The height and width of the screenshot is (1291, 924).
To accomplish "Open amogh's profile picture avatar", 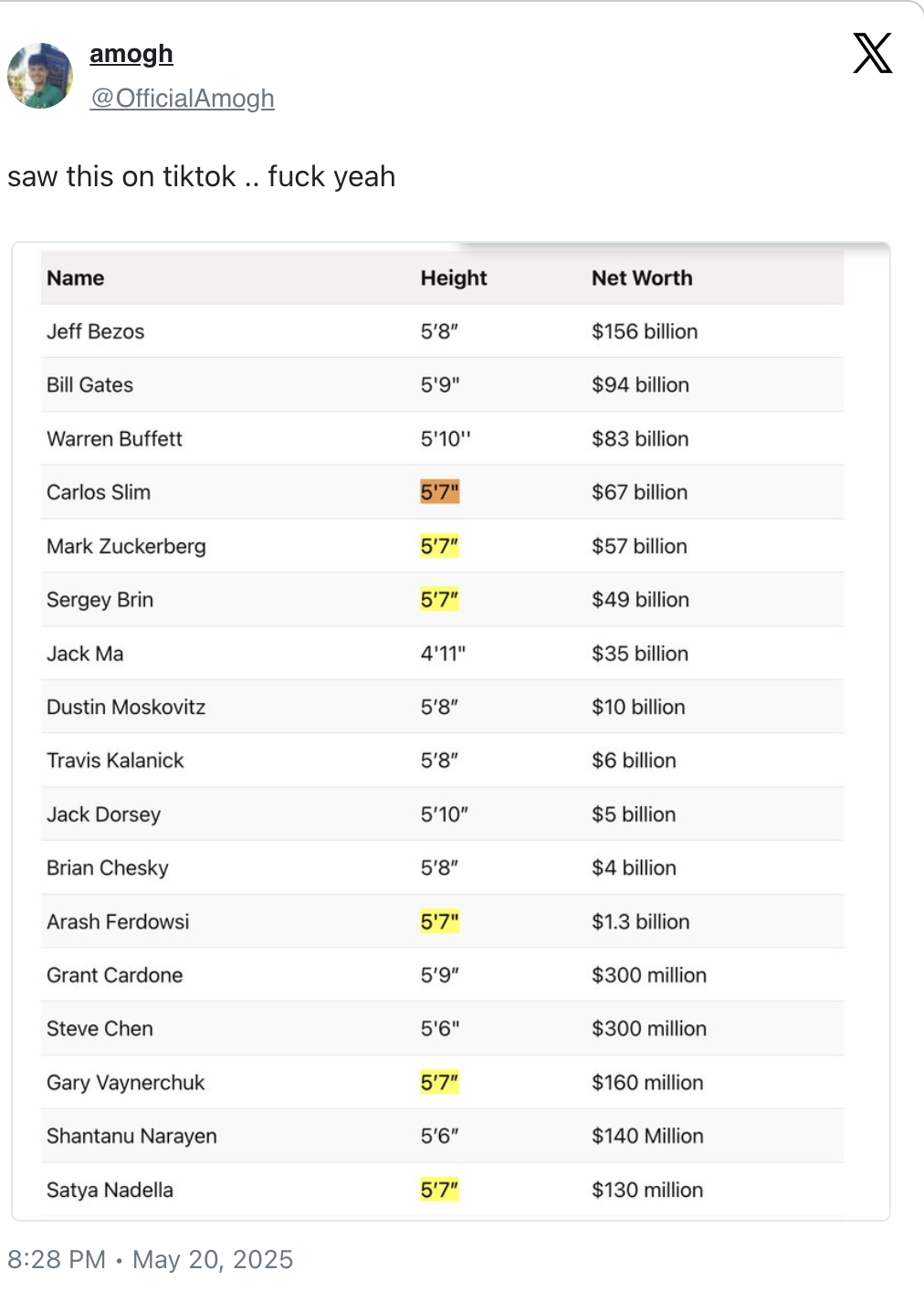I will click(x=40, y=76).
